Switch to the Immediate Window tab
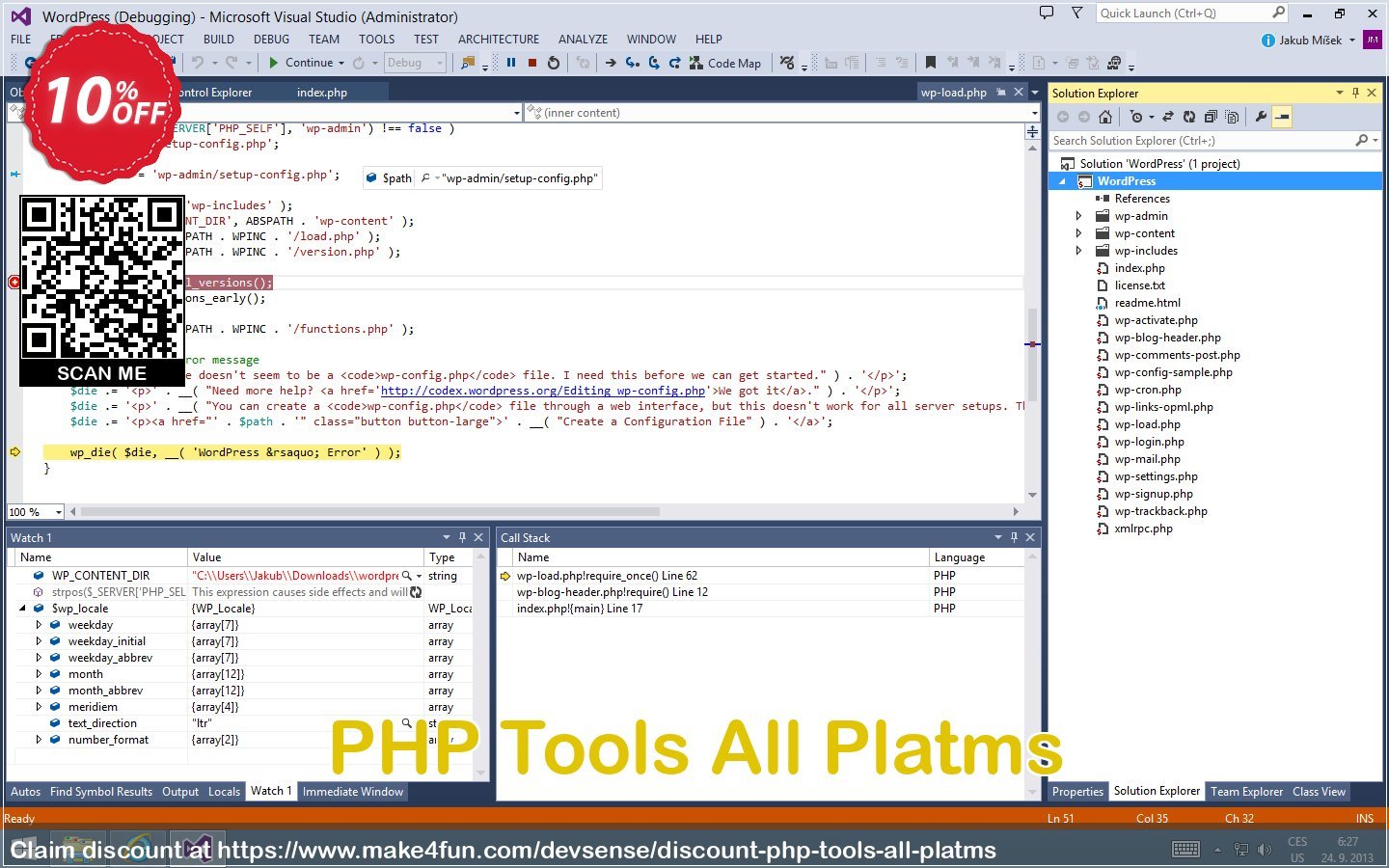The width and height of the screenshot is (1389, 868). [x=353, y=792]
